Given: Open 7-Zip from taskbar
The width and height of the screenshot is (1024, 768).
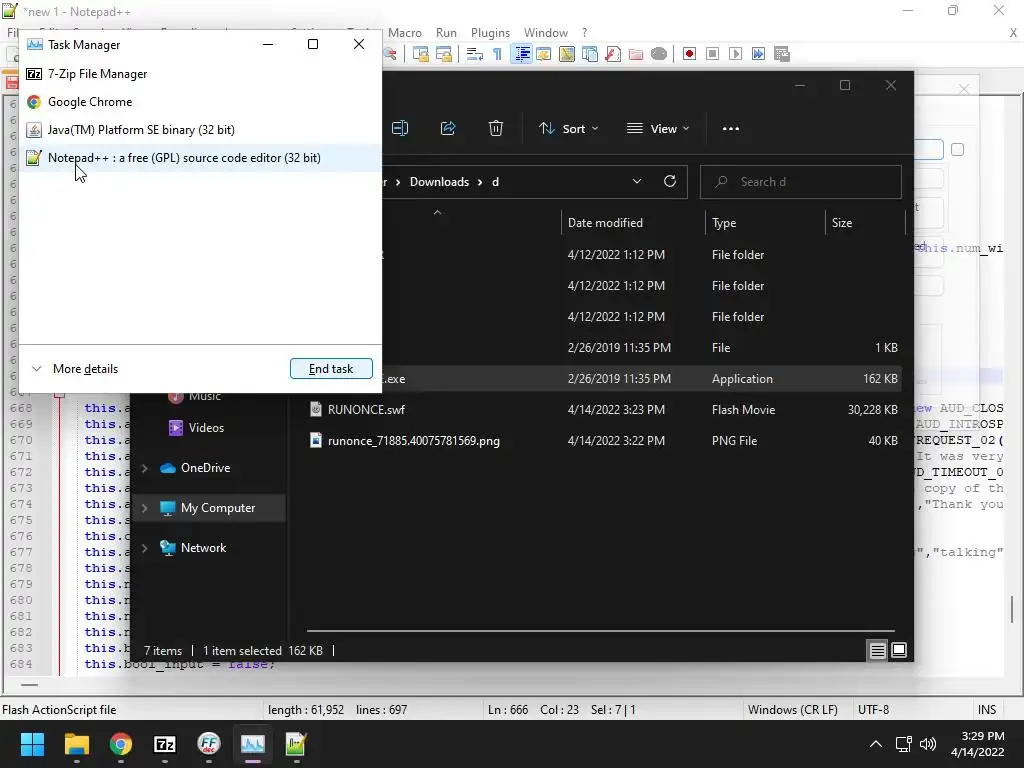Looking at the screenshot, I should [x=165, y=744].
